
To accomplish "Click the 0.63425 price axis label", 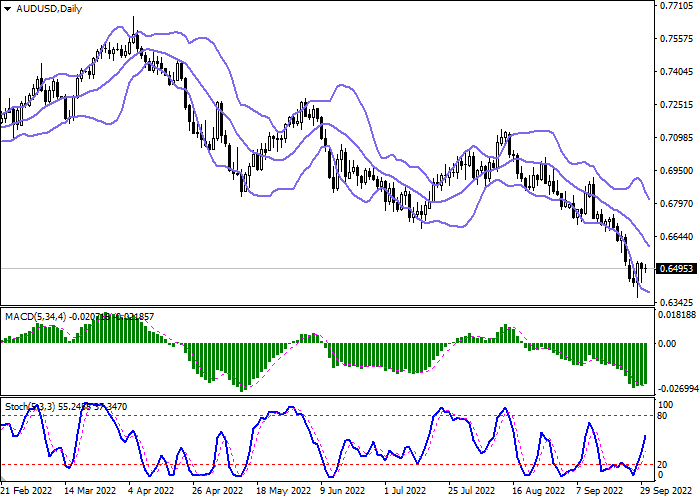I will click(676, 302).
